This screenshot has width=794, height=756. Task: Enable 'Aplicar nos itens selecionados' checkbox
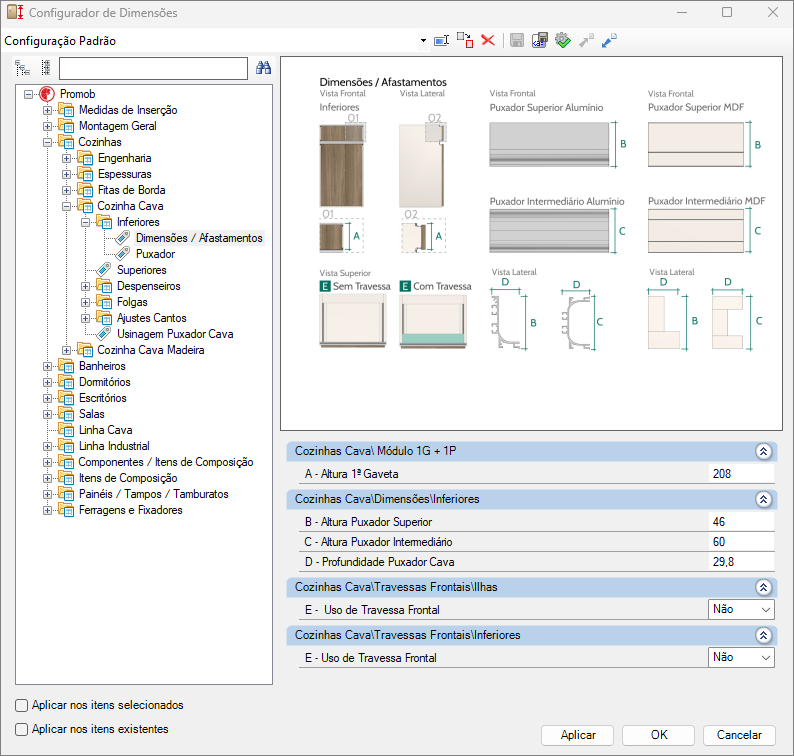[22, 705]
